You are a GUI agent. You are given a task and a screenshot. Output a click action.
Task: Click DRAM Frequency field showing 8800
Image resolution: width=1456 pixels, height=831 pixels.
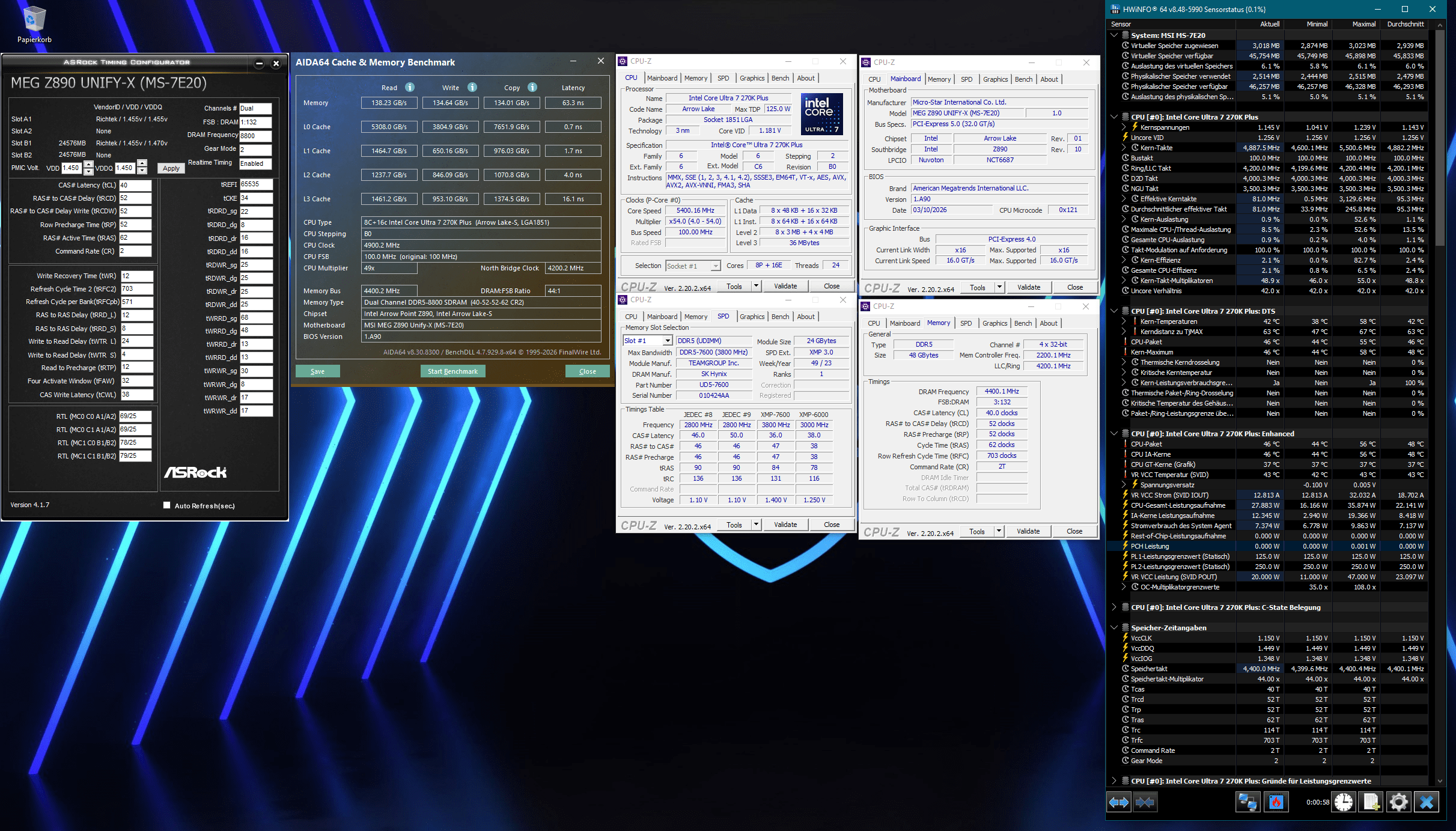tap(255, 136)
